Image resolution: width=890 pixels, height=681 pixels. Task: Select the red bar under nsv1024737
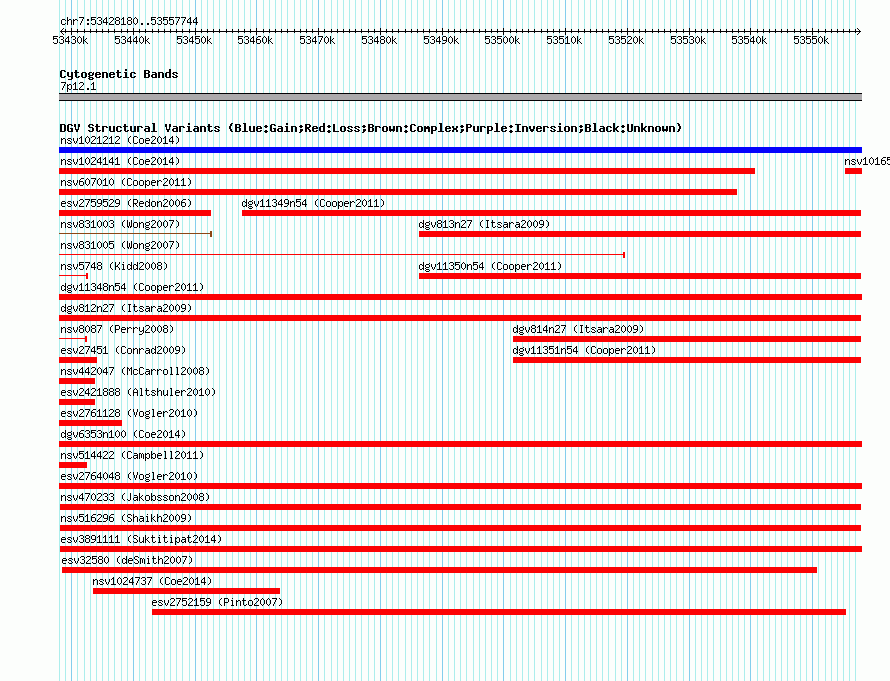pyautogui.click(x=186, y=591)
